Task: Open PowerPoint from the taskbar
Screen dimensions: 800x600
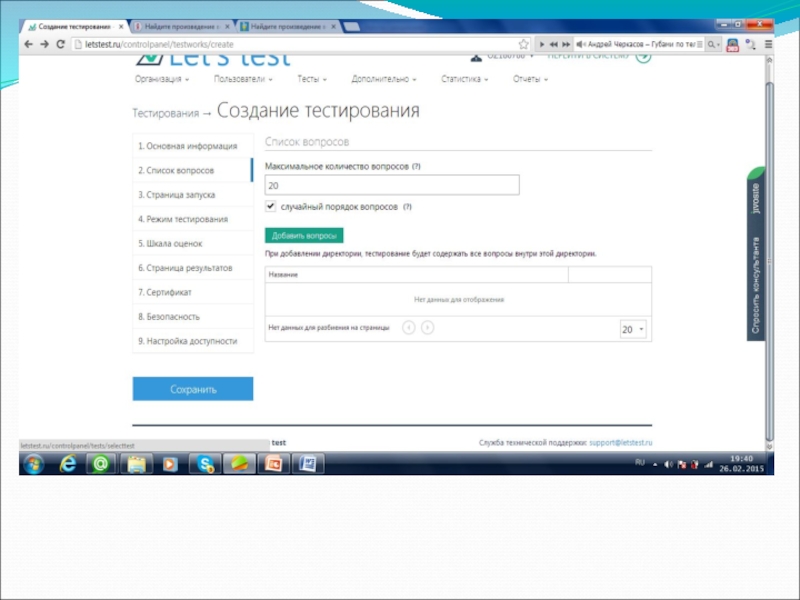Action: (273, 464)
